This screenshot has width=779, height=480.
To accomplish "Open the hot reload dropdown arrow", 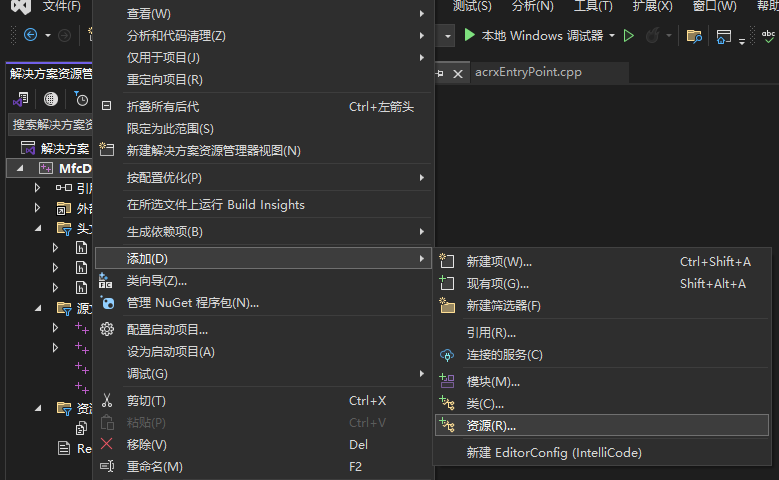I will pyautogui.click(x=669, y=36).
